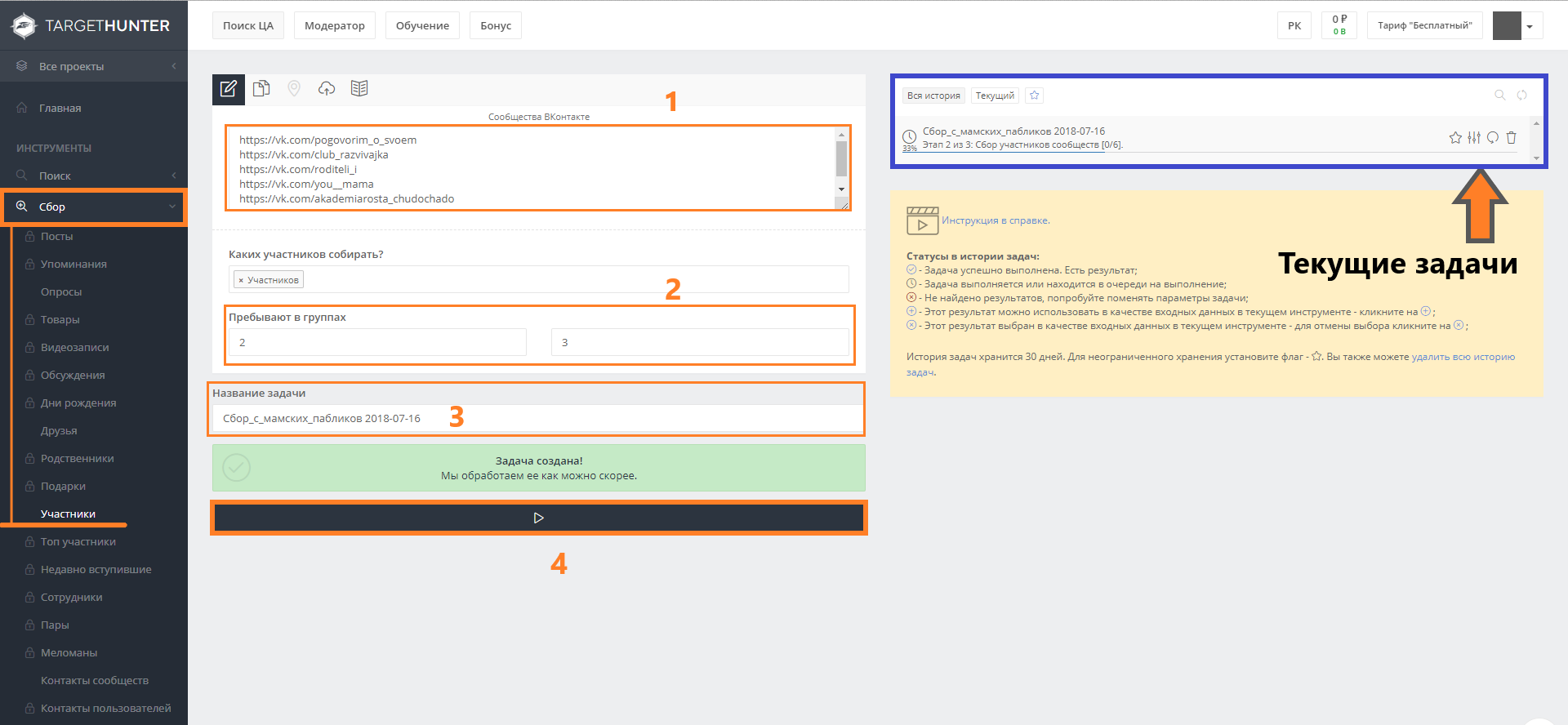Open Недавно вступившие in sidebar
The image size is (1568, 725).
pyautogui.click(x=96, y=569)
